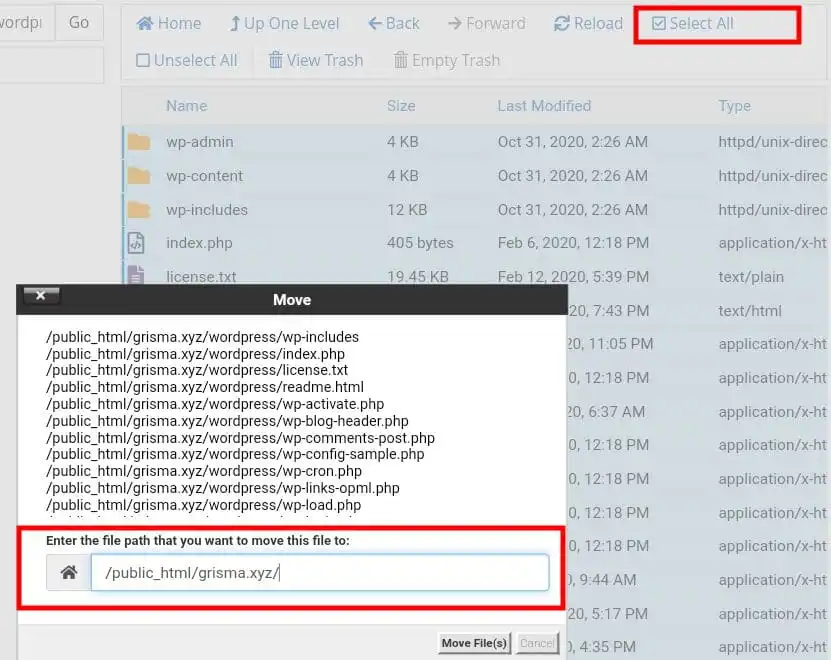Image resolution: width=831 pixels, height=660 pixels.
Task: Click wp-links-opml.php path in Move list
Action: pyautogui.click(x=223, y=488)
